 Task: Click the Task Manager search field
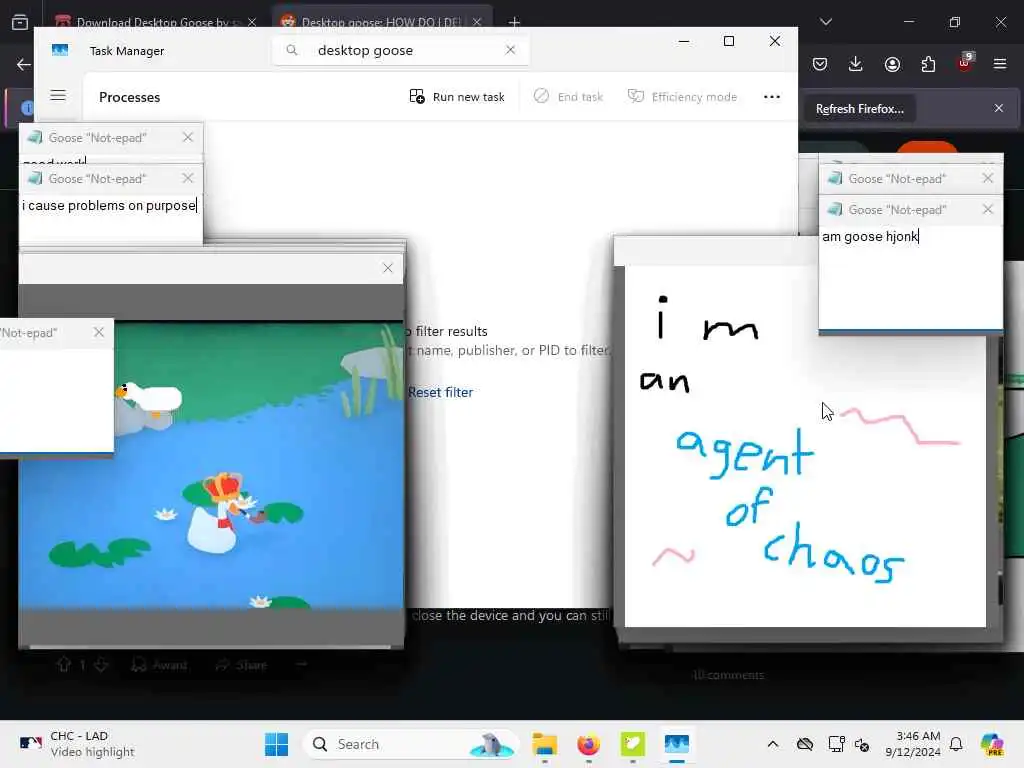tap(400, 50)
